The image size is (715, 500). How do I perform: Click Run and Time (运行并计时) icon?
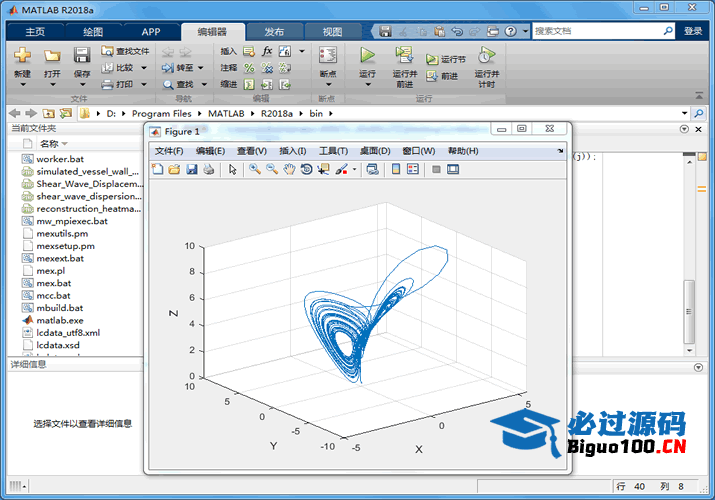(487, 55)
